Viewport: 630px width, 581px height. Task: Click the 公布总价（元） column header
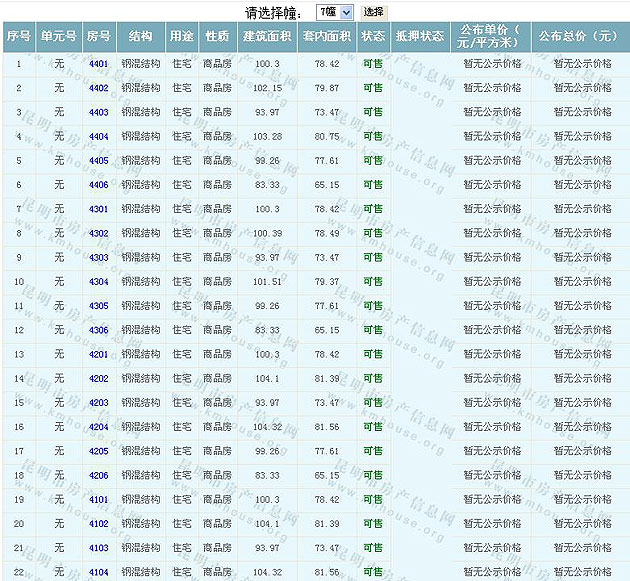click(579, 36)
